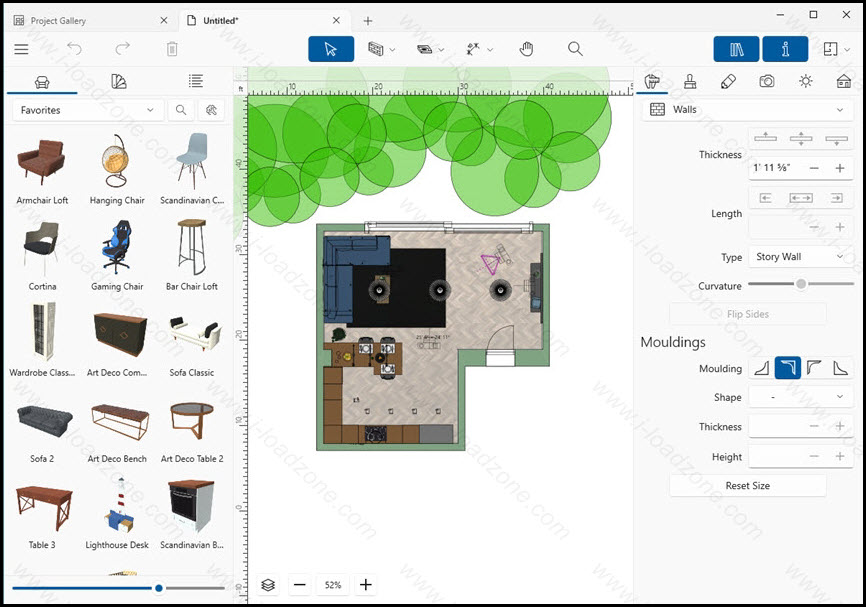Increase wall thickness with plus

839,168
